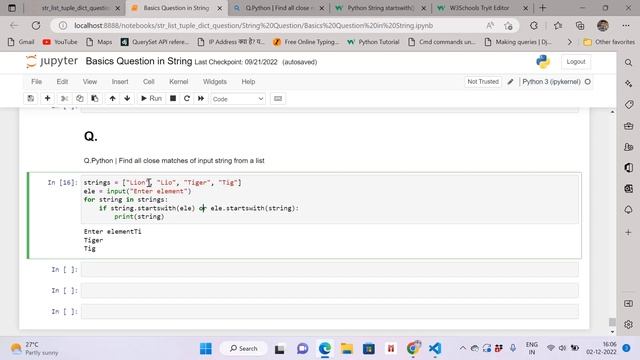
Task: Open YouTube bookmark
Action: coord(60,42)
